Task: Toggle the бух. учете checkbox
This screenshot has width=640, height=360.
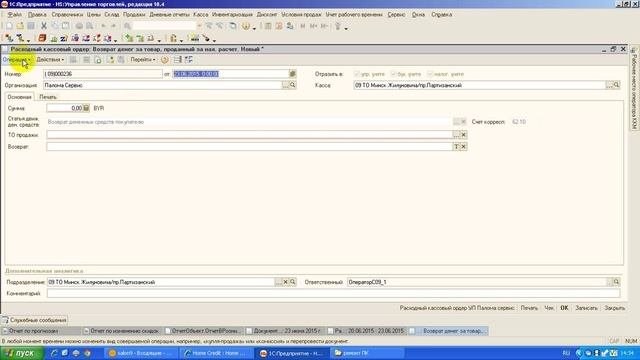Action: 393,74
